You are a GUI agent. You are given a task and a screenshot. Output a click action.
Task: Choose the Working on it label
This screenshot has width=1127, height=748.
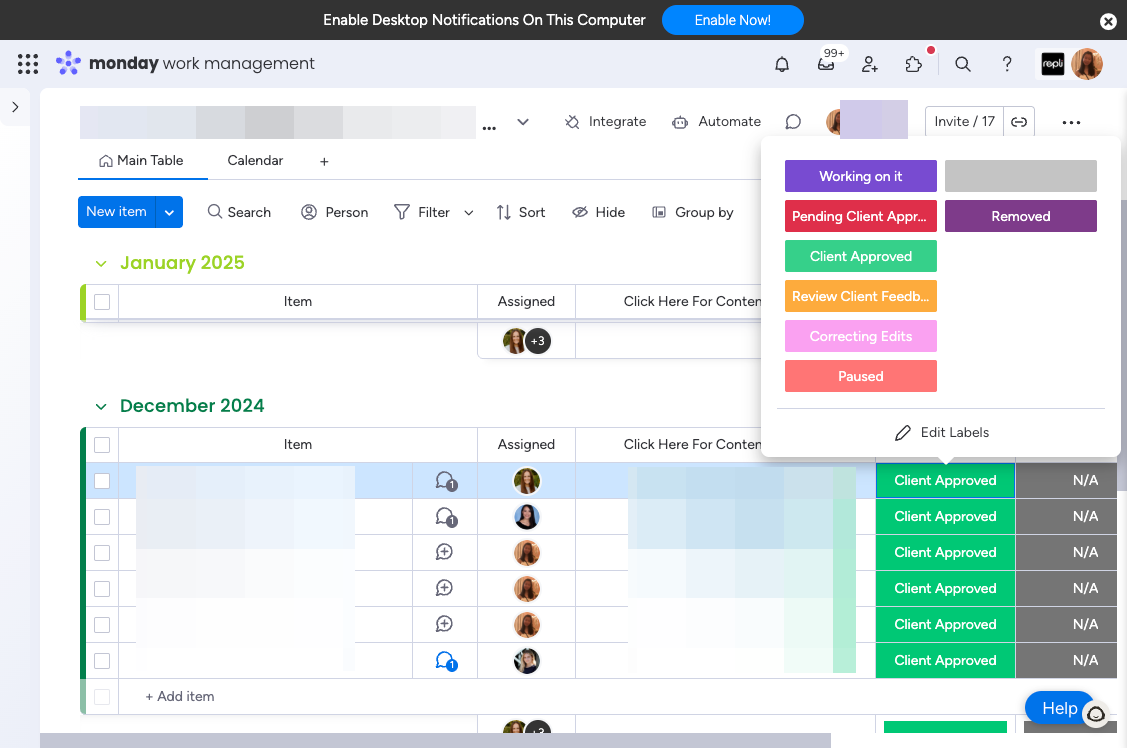(x=860, y=176)
